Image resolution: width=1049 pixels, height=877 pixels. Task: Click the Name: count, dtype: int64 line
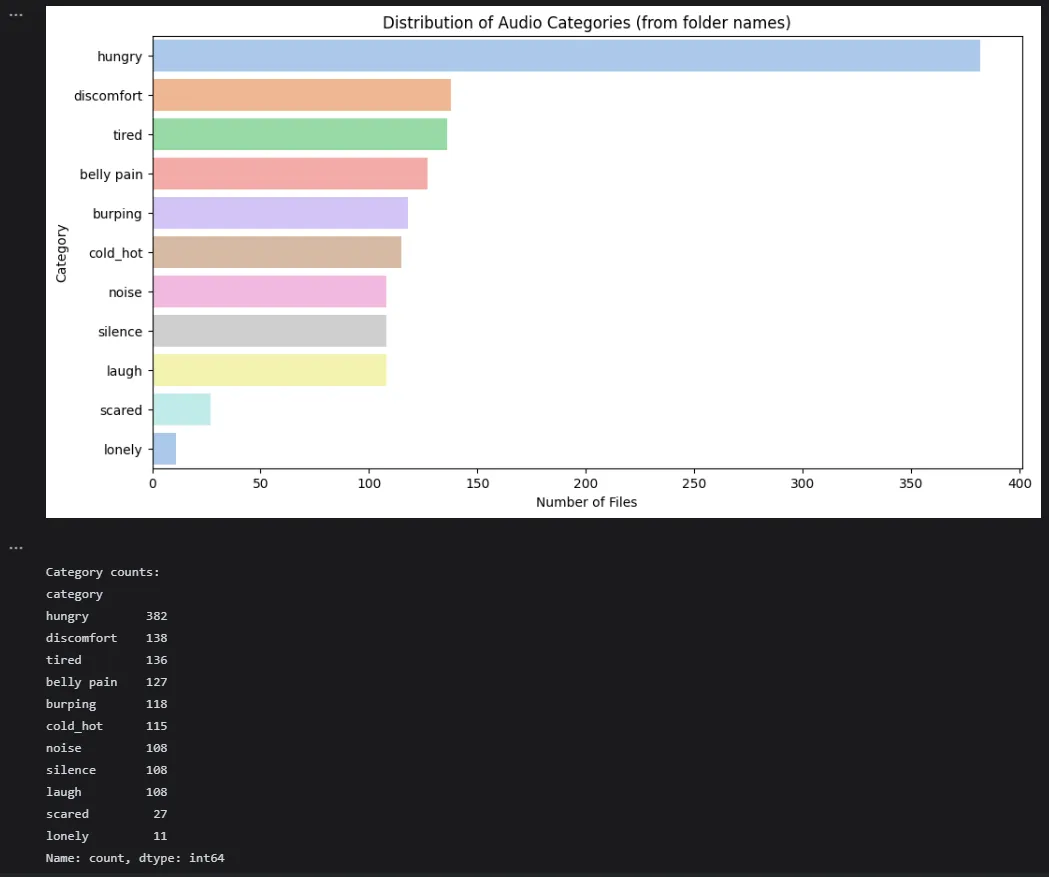135,858
